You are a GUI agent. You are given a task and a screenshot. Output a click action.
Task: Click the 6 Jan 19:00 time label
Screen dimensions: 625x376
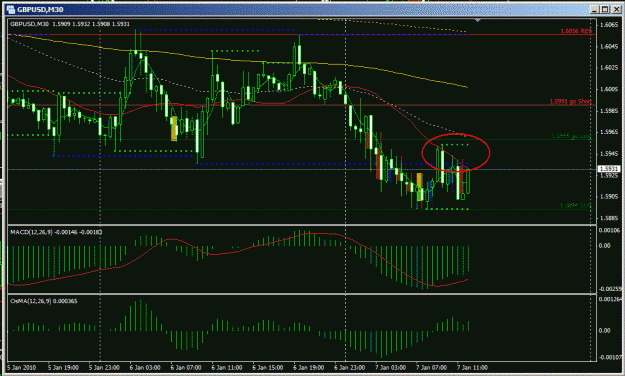click(x=309, y=367)
